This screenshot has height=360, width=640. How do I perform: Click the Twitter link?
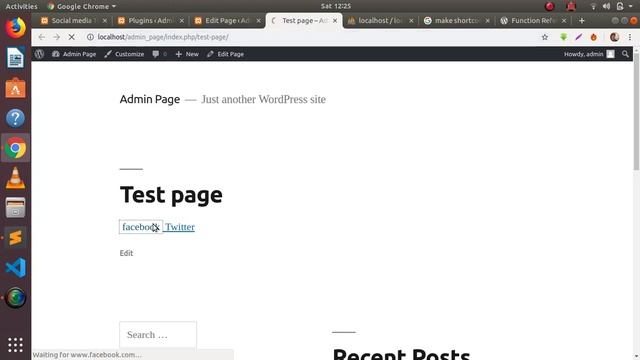[180, 227]
